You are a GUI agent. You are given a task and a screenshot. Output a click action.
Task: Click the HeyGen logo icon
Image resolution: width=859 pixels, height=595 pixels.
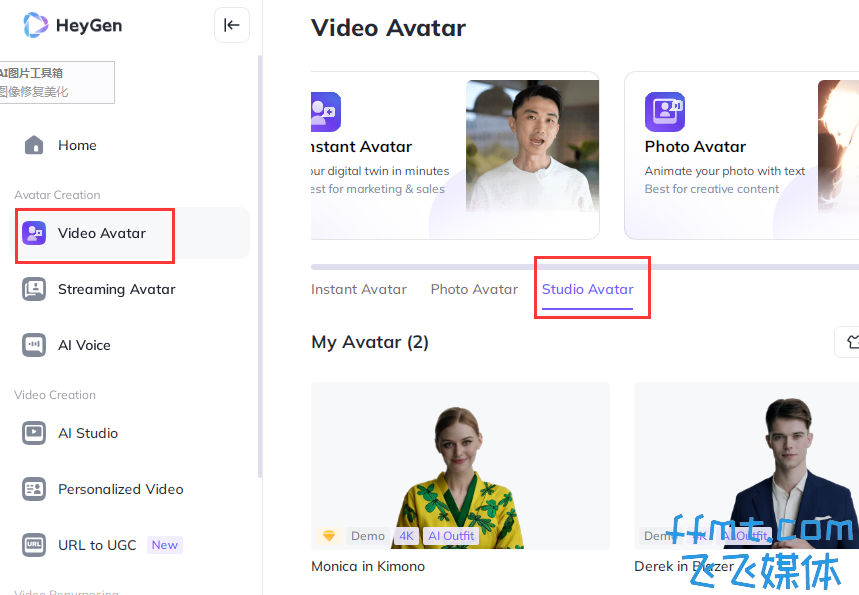click(36, 25)
